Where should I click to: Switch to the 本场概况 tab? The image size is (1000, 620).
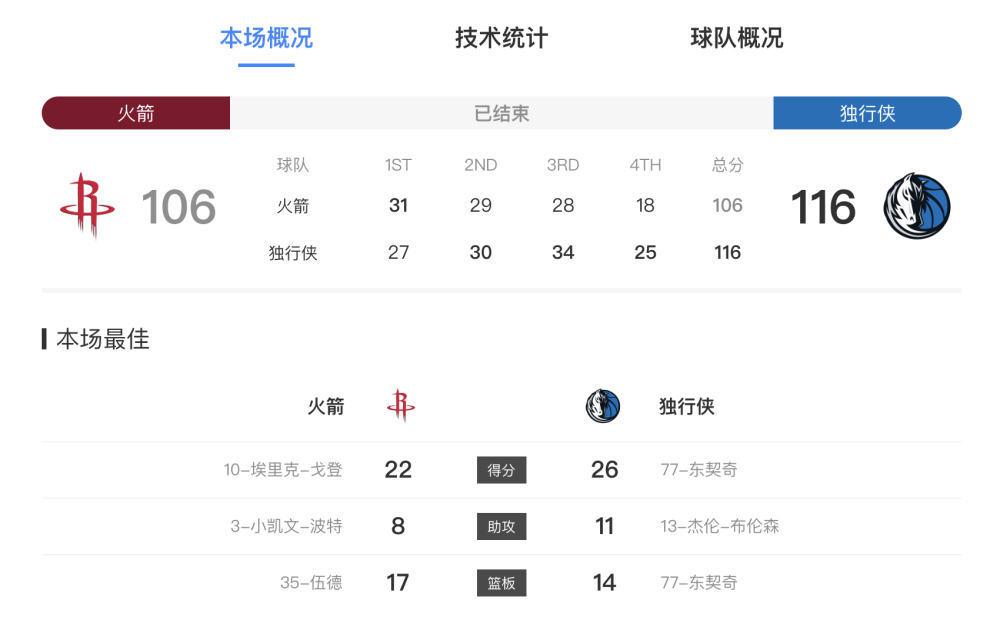[x=267, y=38]
